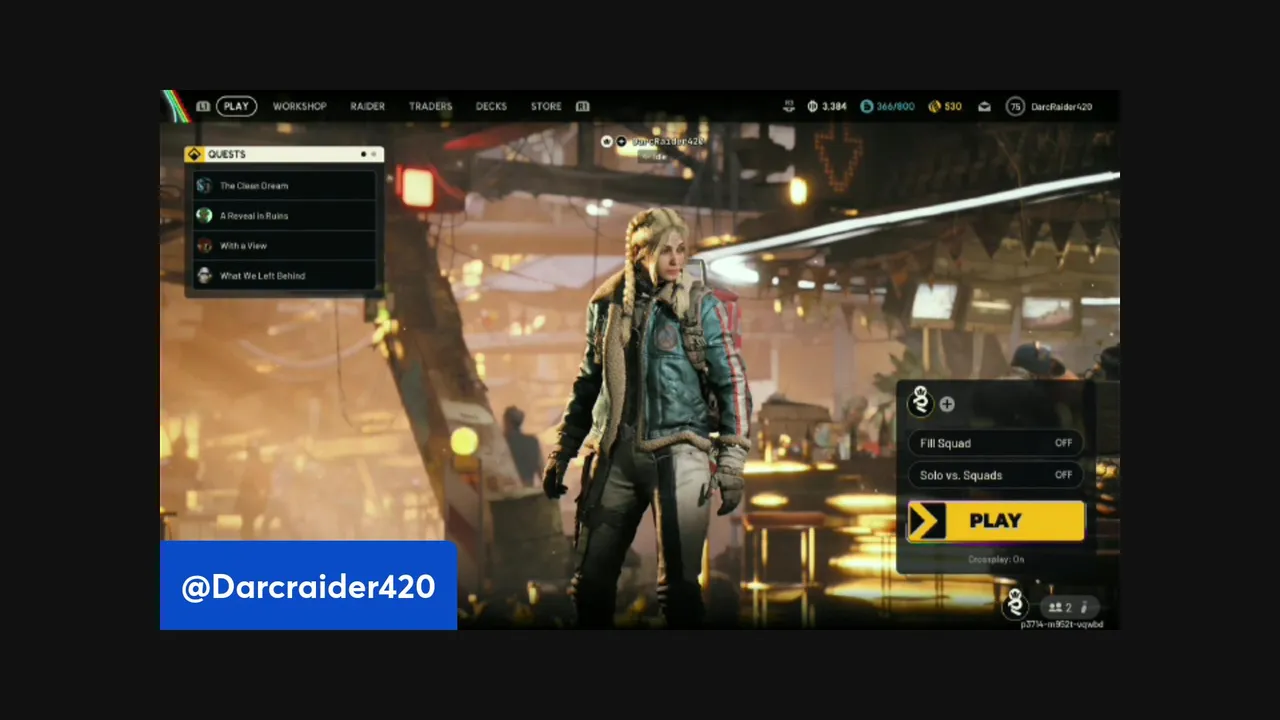Screen dimensions: 1280x720
Task: Click the L1 shoulder button hint
Action: point(203,106)
